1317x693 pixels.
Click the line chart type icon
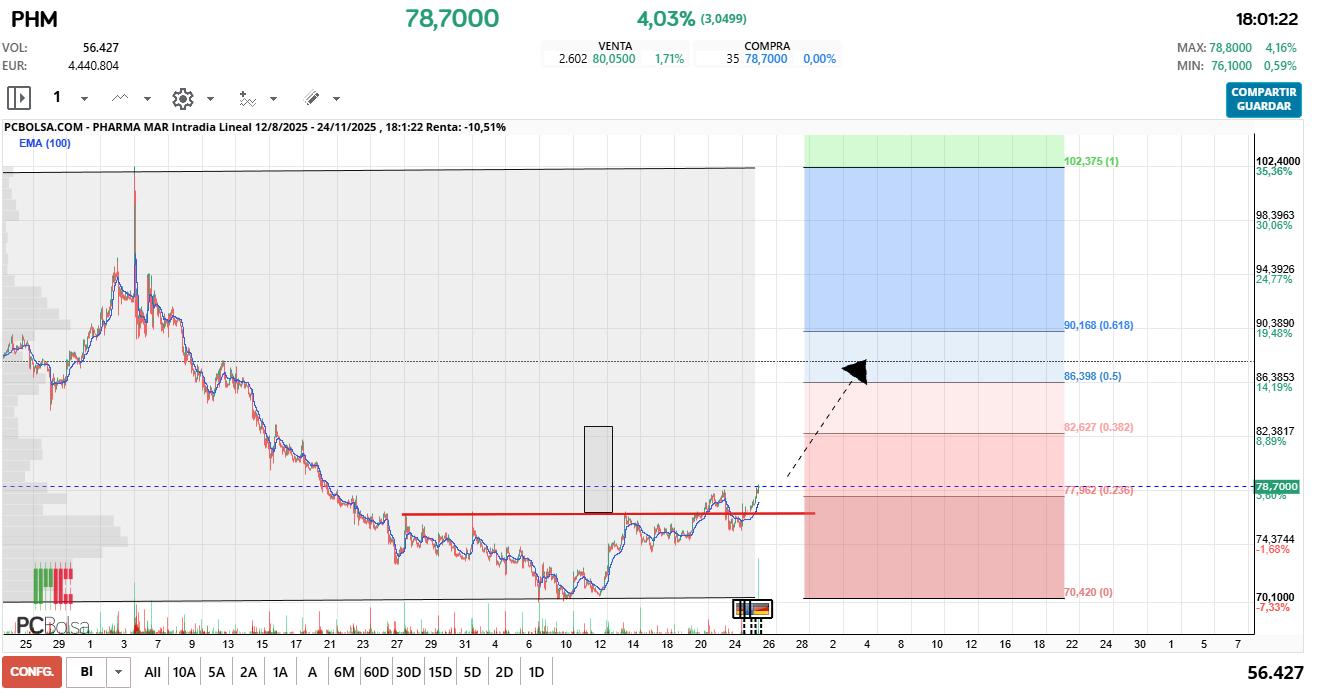coord(121,98)
